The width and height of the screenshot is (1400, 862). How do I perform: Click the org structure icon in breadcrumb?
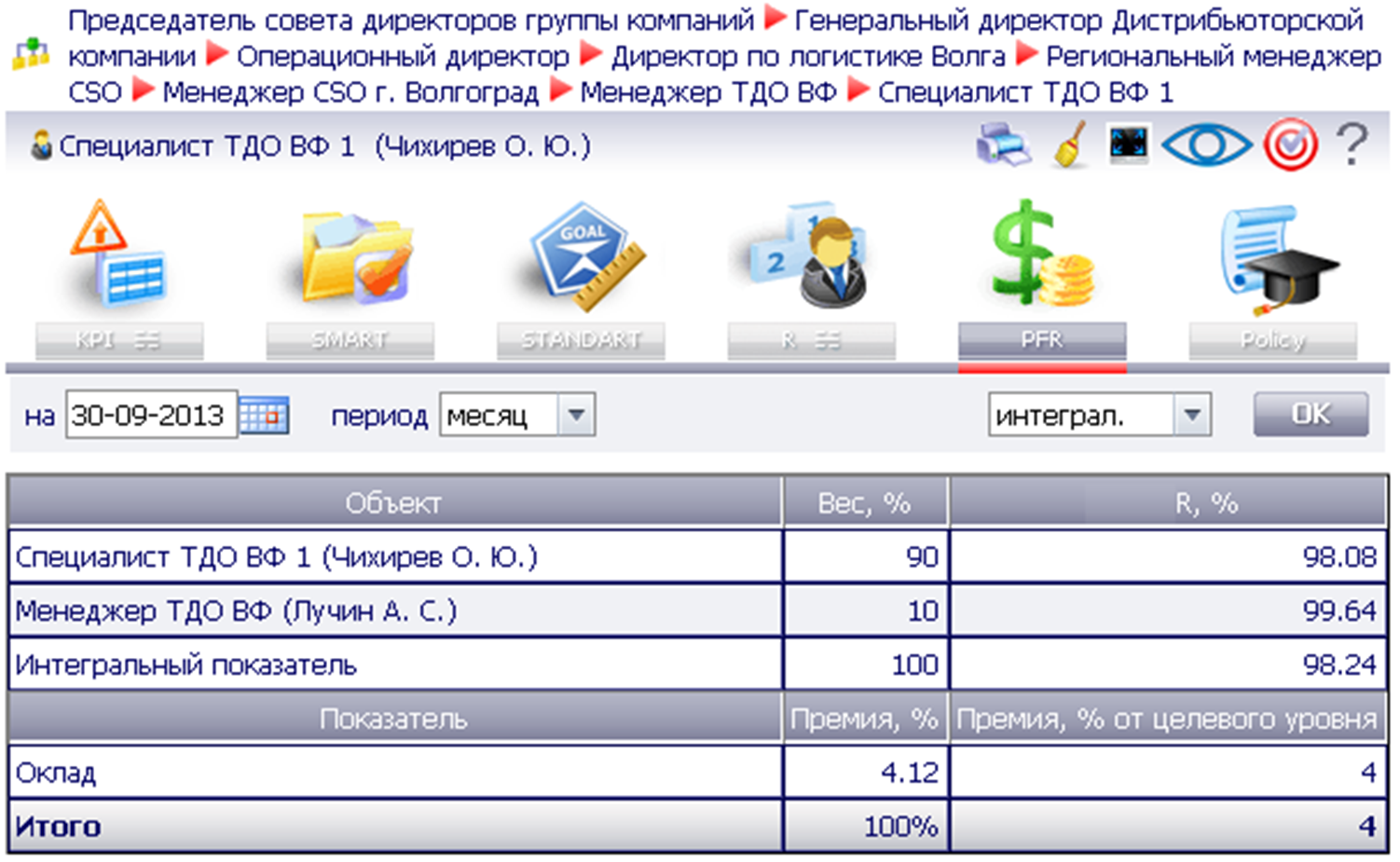32,55
